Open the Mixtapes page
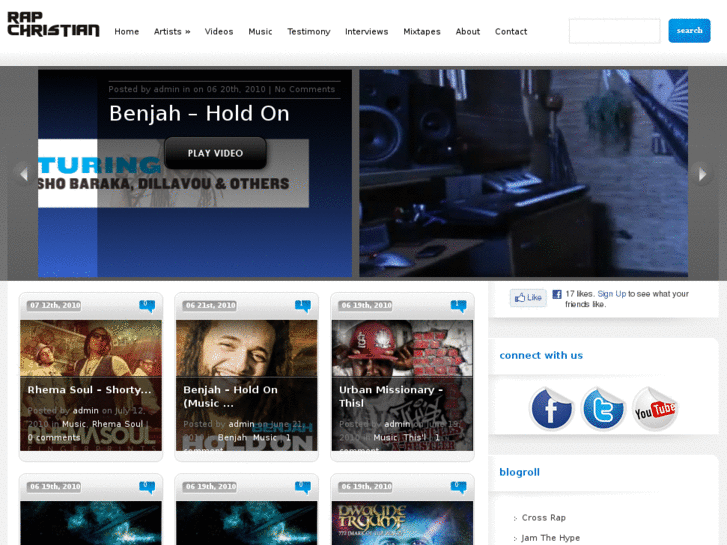Viewport: 727px width, 545px height. tap(422, 32)
